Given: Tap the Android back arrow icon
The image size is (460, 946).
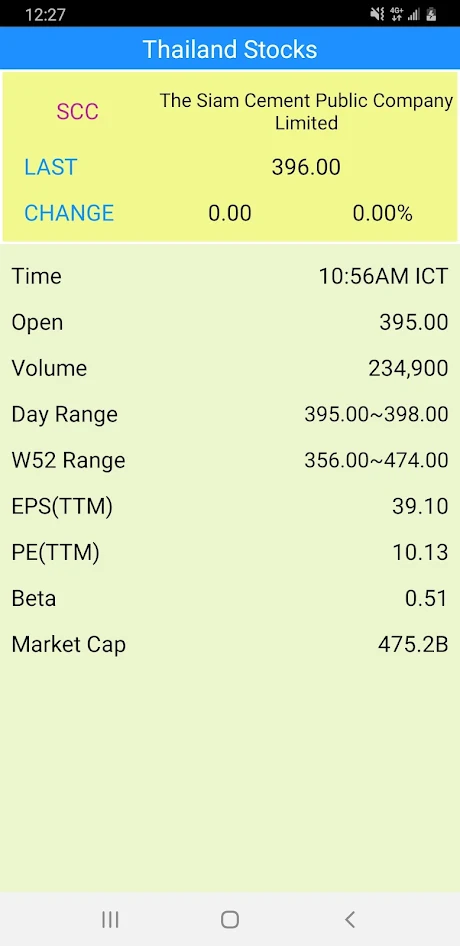Looking at the screenshot, I should pos(350,919).
